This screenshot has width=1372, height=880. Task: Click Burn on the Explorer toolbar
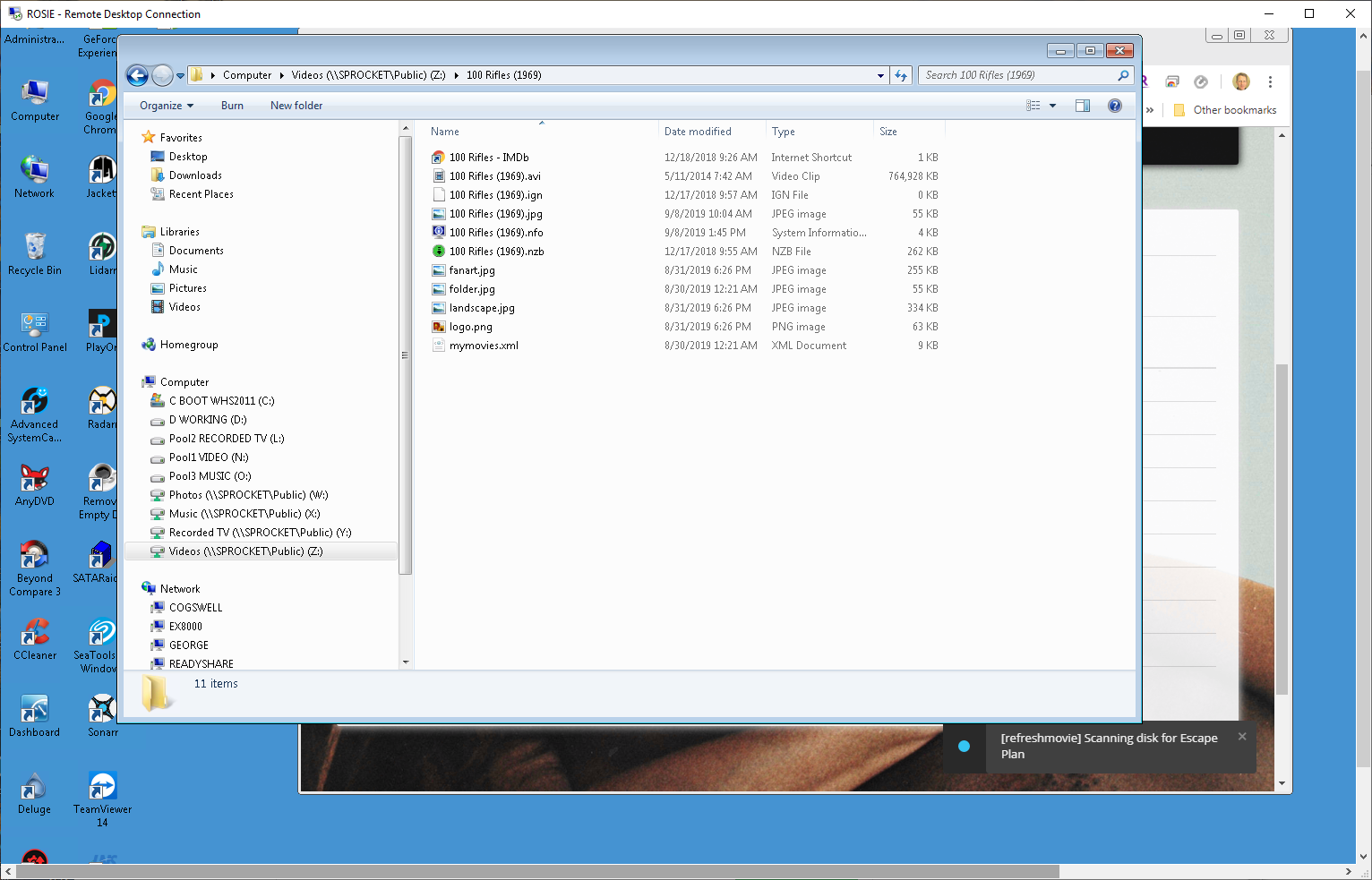click(x=231, y=105)
